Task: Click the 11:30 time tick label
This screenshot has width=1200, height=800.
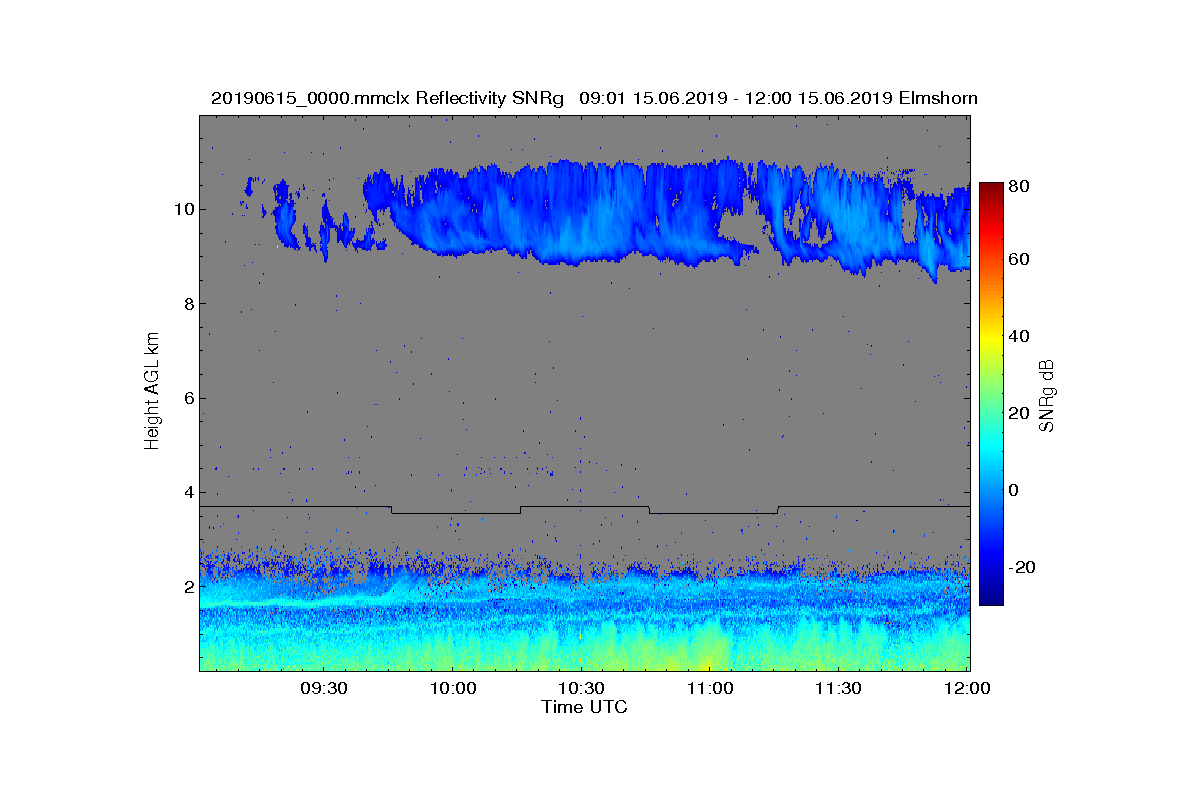Action: [839, 688]
